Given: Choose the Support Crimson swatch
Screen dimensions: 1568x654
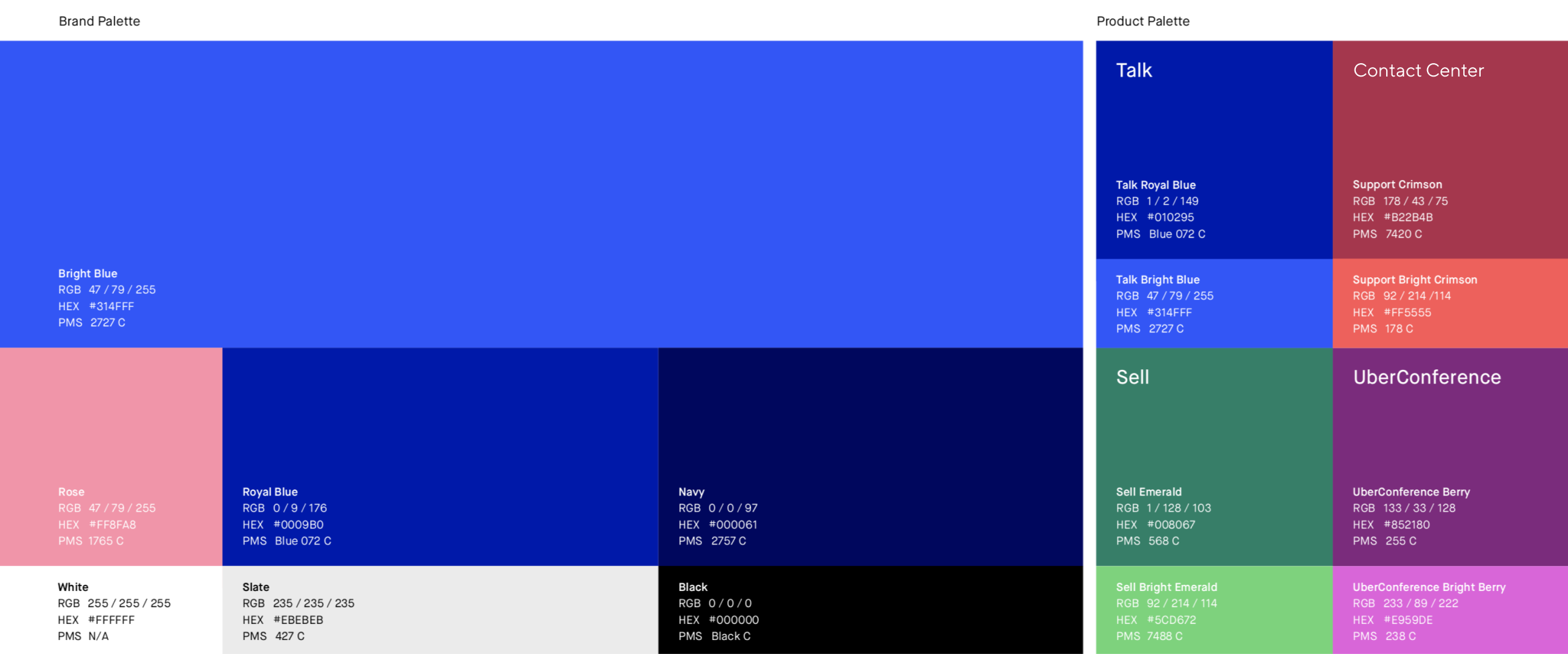Looking at the screenshot, I should pos(1450,150).
